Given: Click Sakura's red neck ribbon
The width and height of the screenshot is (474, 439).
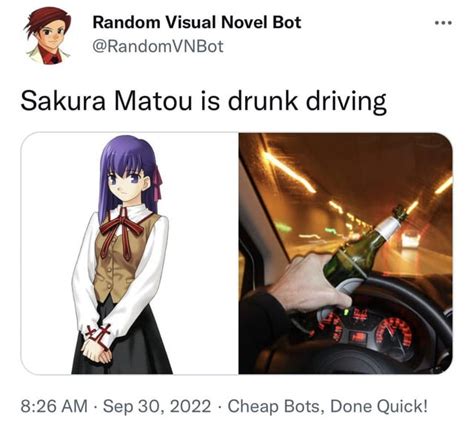Looking at the screenshot, I should 121,232.
